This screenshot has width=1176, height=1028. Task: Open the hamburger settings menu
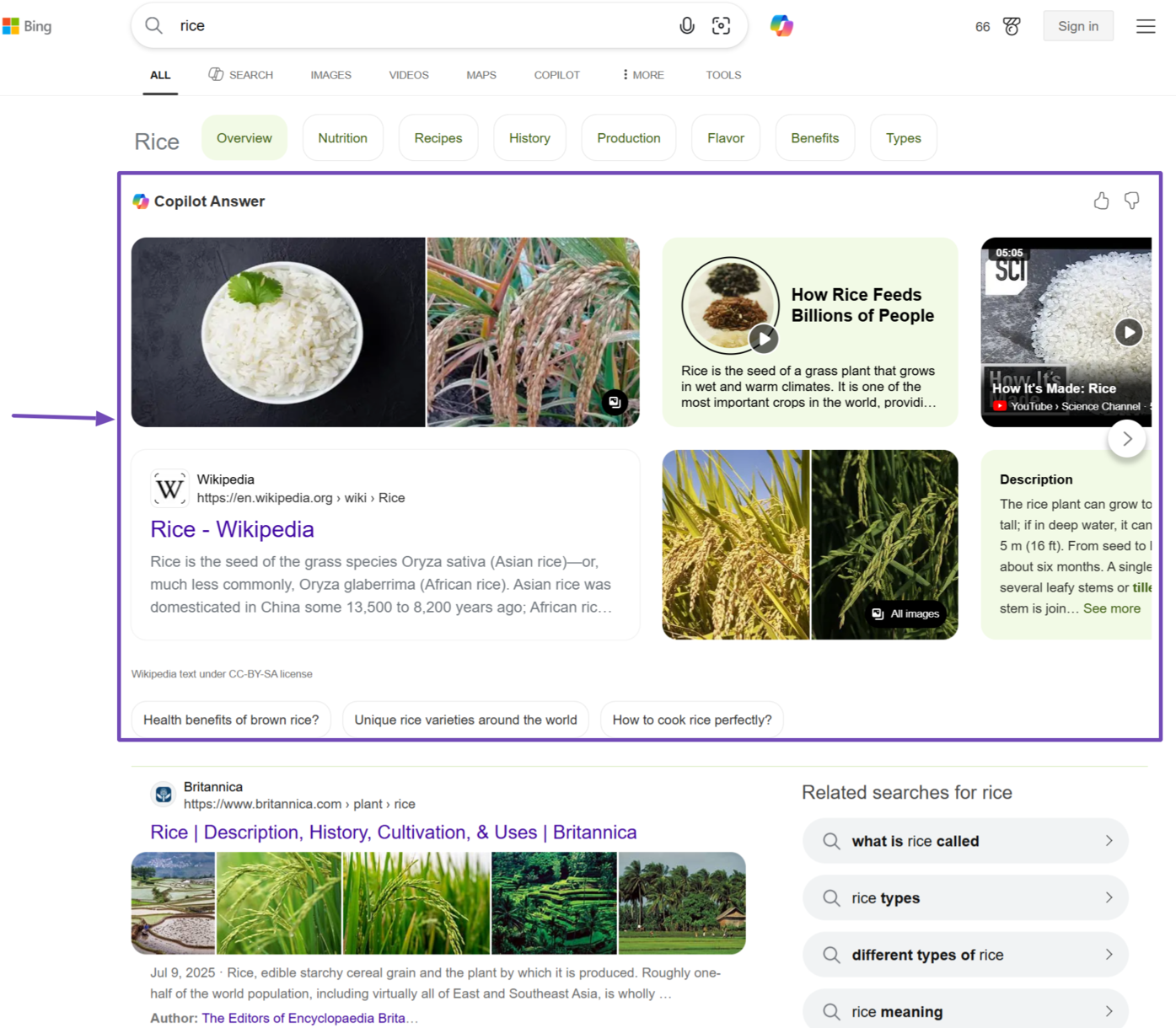pos(1146,26)
